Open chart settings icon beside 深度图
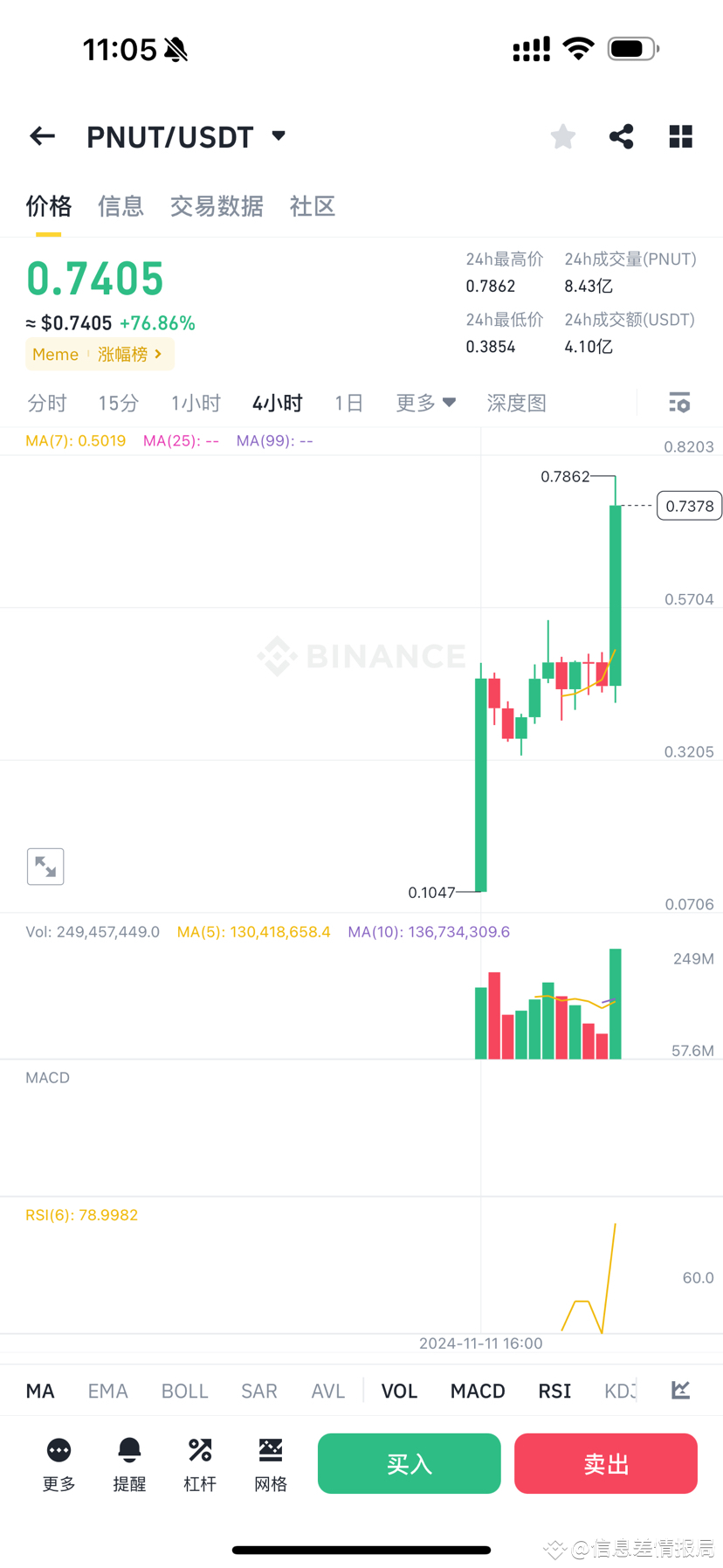723x1568 pixels. (679, 402)
